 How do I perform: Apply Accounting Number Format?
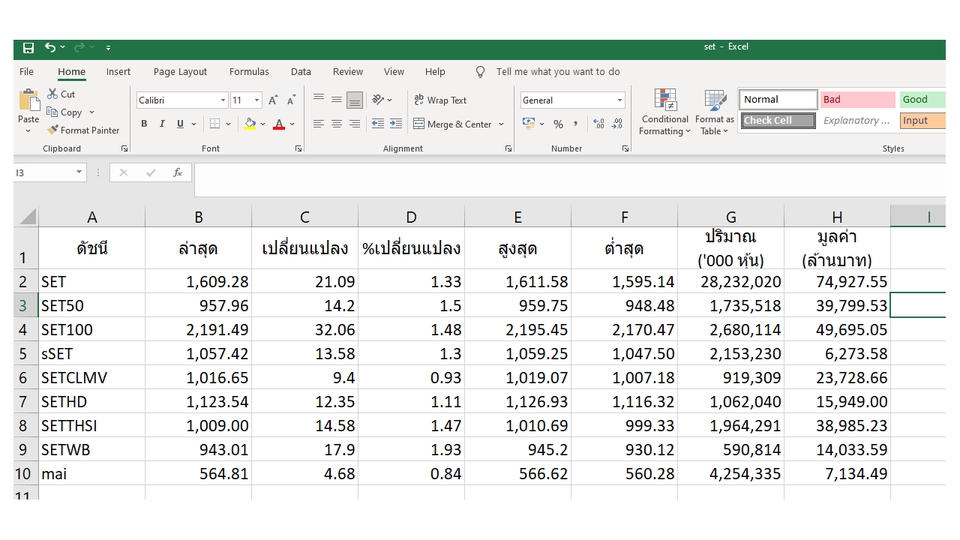tap(529, 124)
